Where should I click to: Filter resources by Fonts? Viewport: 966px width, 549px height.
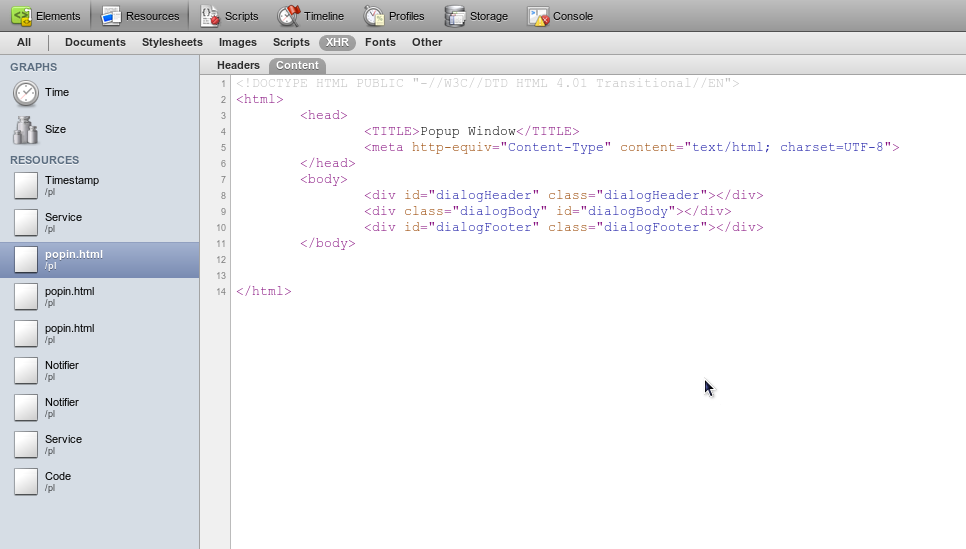pyautogui.click(x=380, y=43)
